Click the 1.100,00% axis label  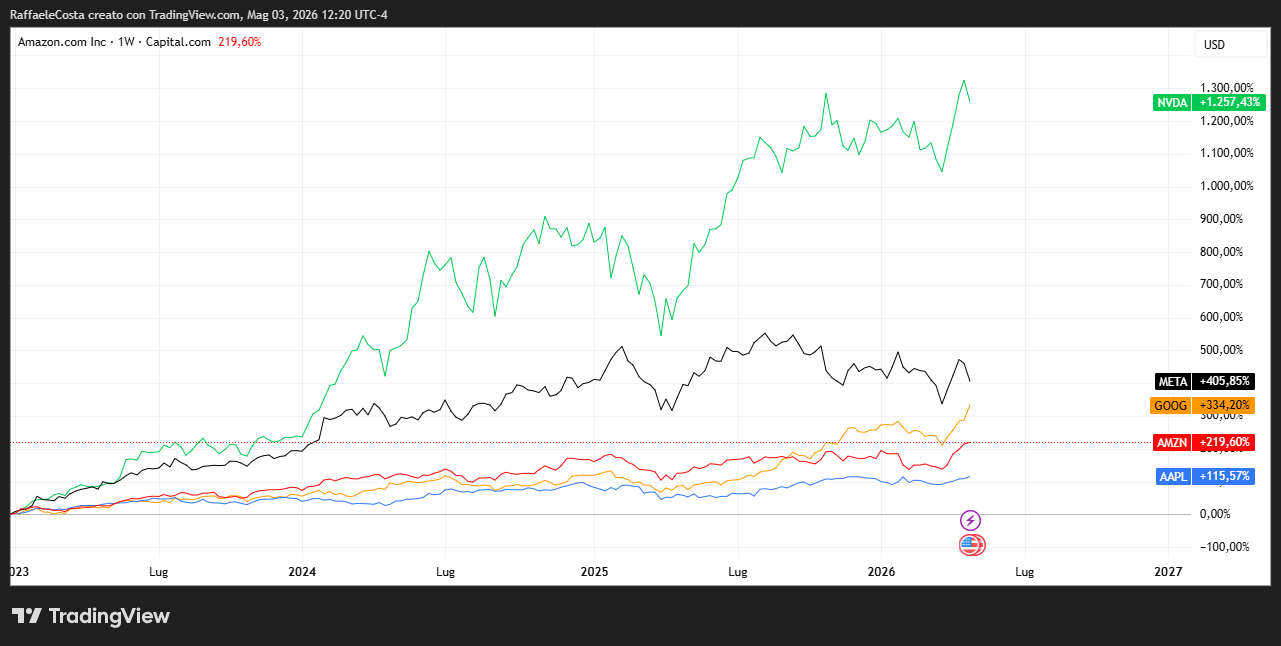click(1225, 153)
